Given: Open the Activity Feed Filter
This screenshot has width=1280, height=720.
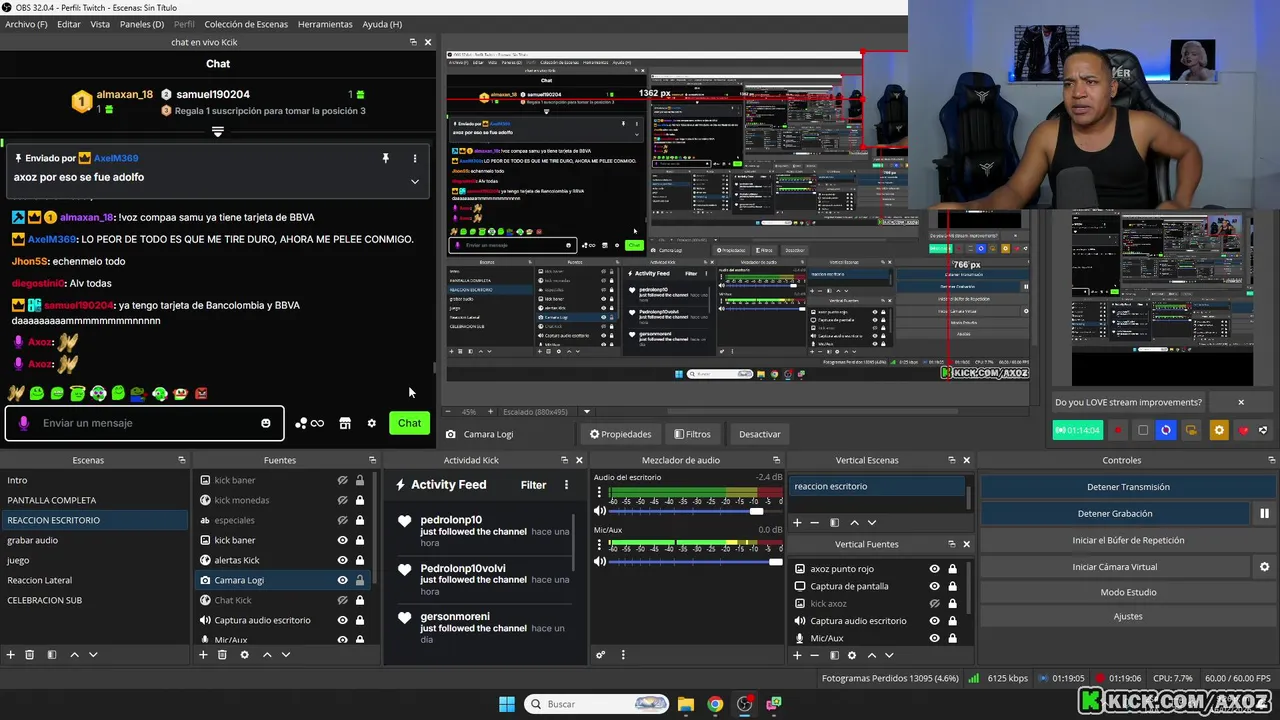Looking at the screenshot, I should coord(533,485).
